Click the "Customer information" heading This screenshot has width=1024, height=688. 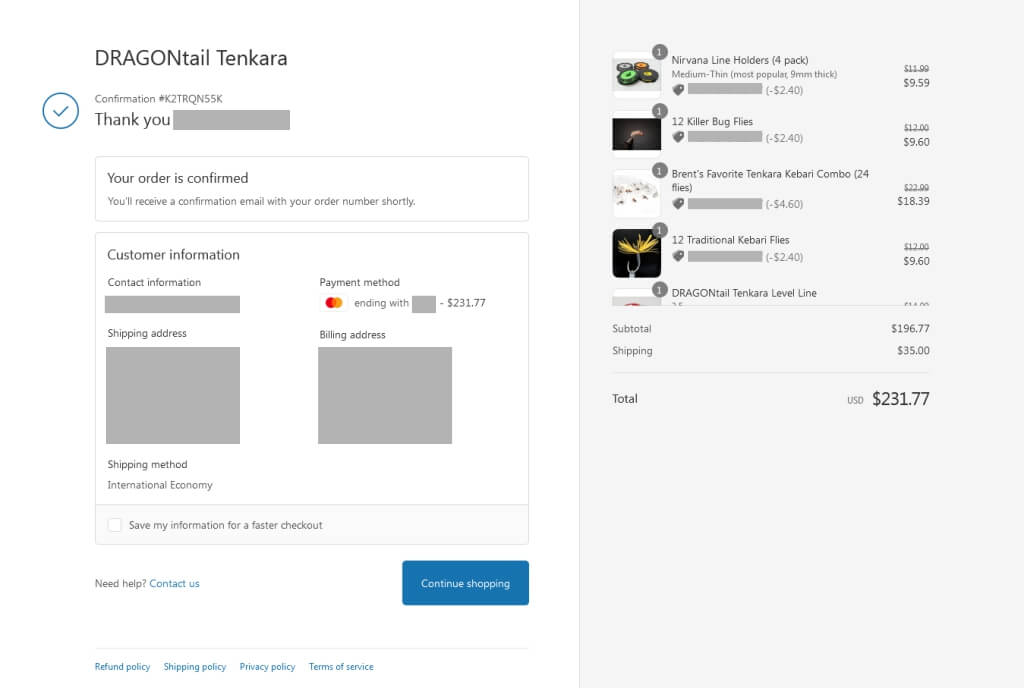click(173, 255)
